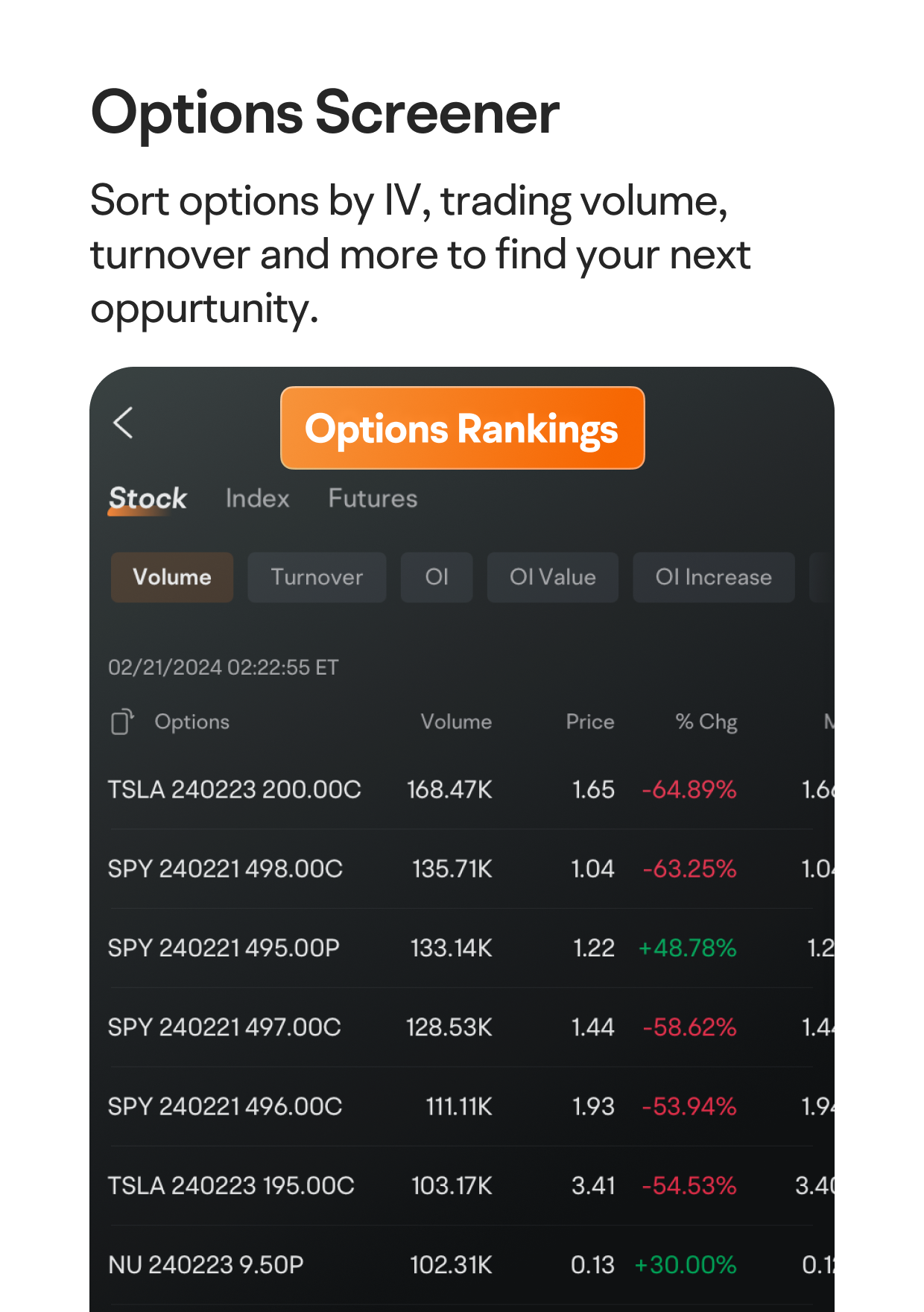Screen dimensions: 924x1312
Task: Select the OI filter chip
Action: click(437, 577)
